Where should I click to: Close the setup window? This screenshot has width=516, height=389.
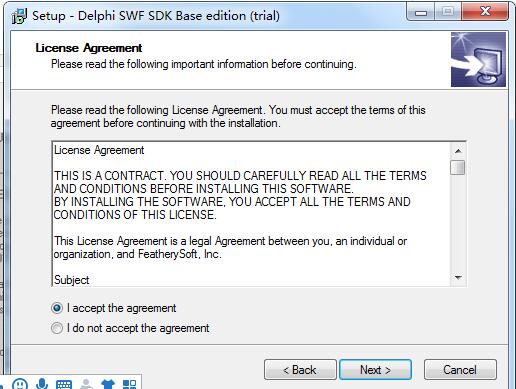coord(485,12)
